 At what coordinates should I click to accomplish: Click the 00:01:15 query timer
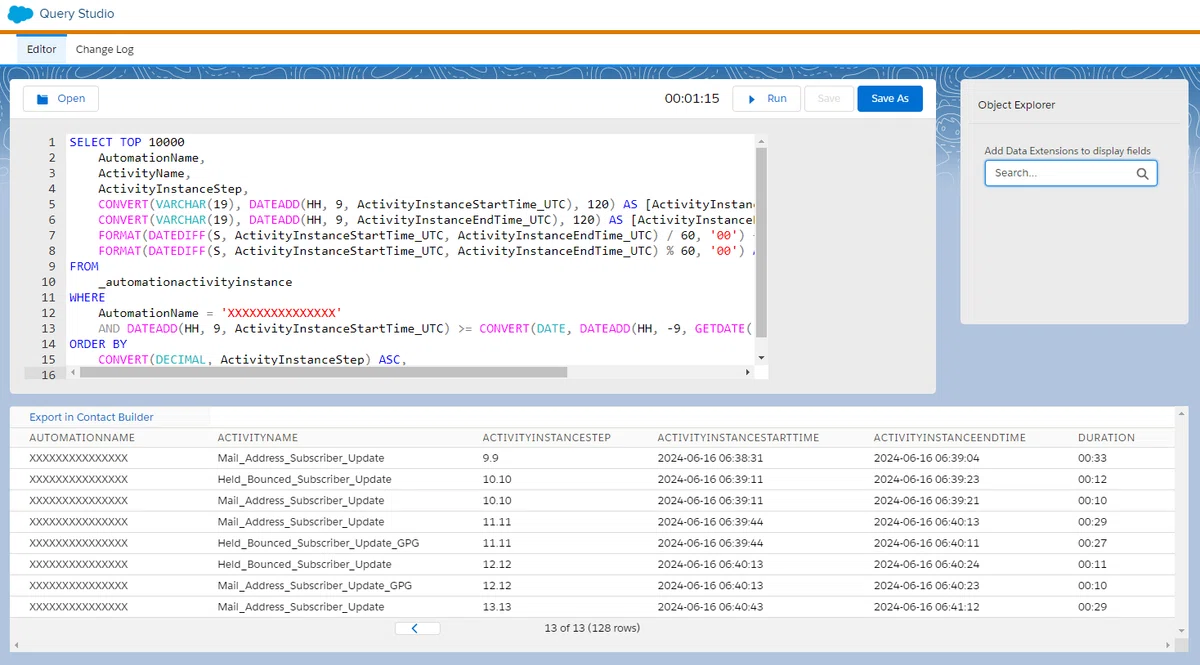tap(692, 99)
